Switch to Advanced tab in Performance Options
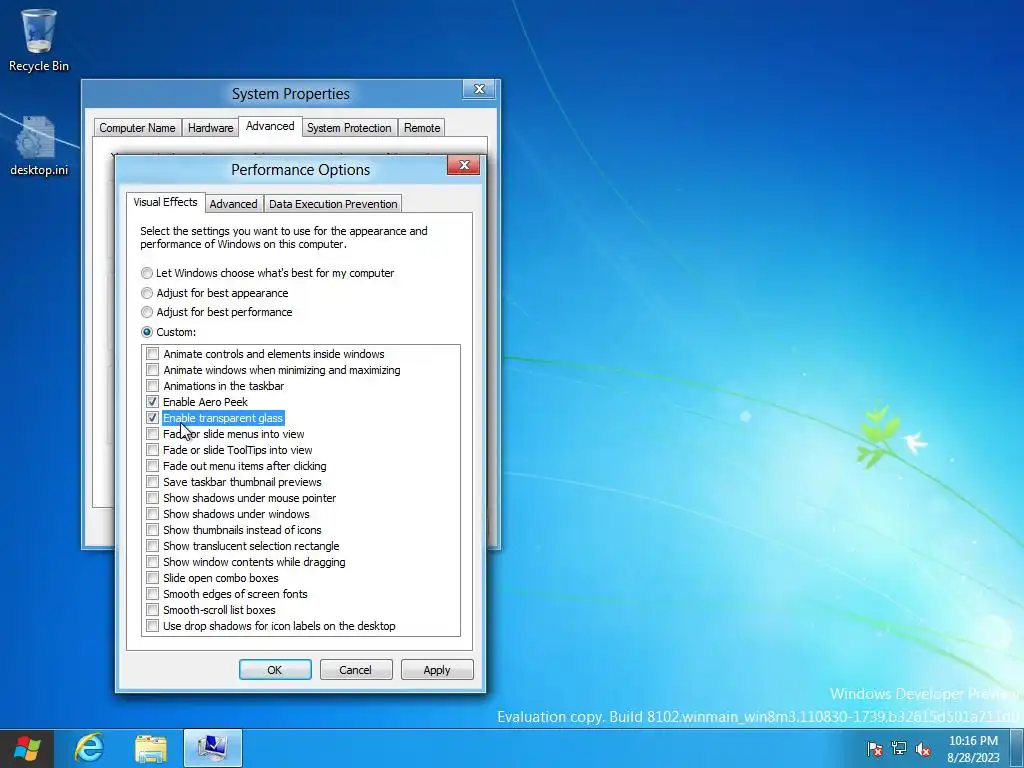Screen dimensions: 1024x768 click(233, 204)
